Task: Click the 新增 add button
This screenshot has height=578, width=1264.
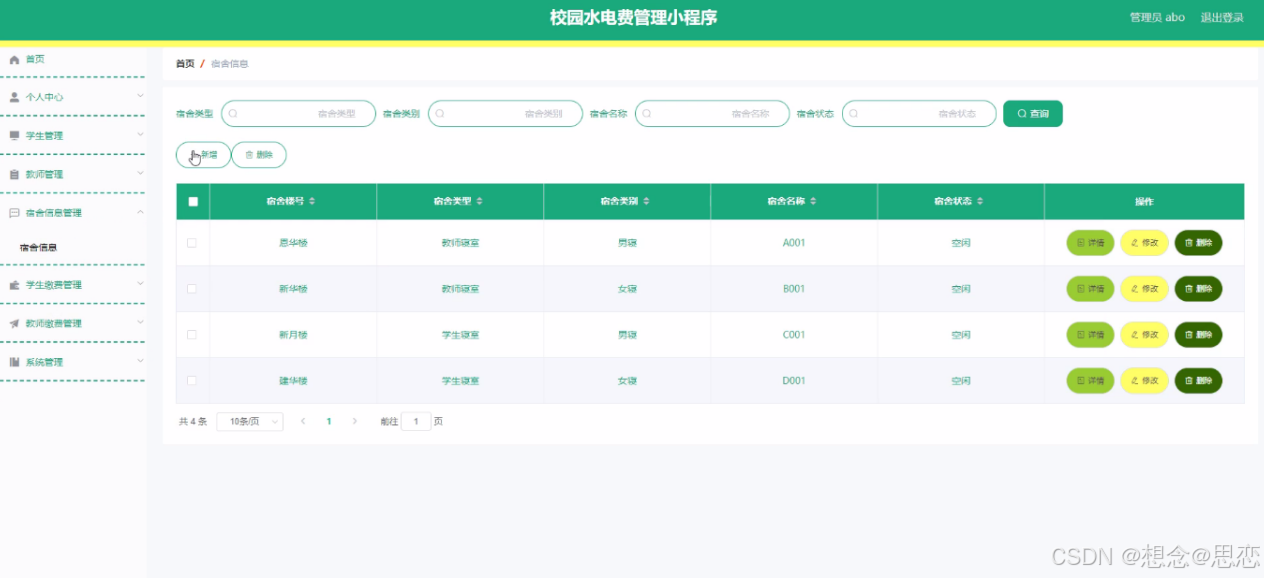Action: [203, 155]
